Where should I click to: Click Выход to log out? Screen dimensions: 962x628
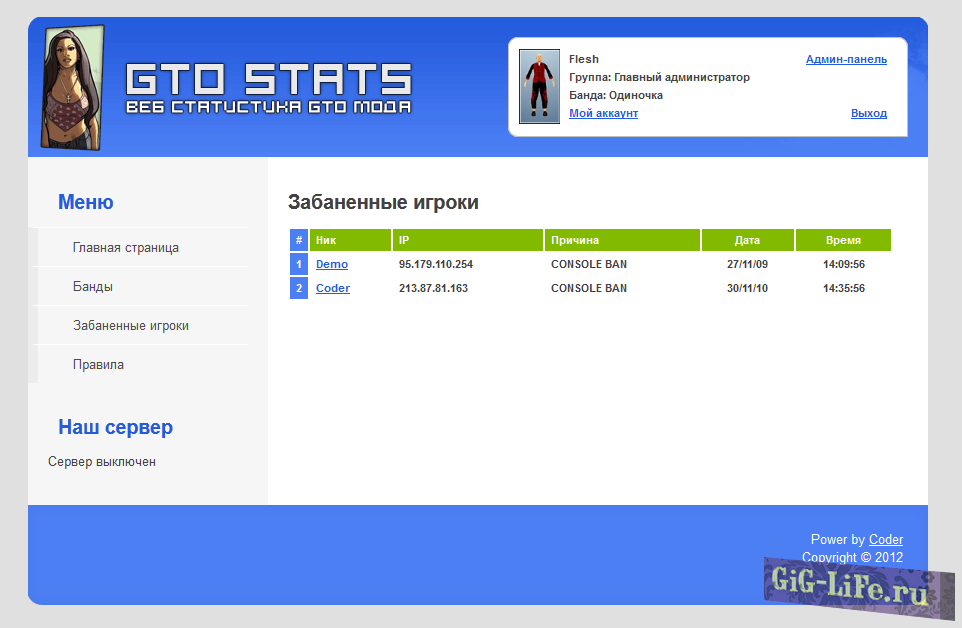(868, 113)
